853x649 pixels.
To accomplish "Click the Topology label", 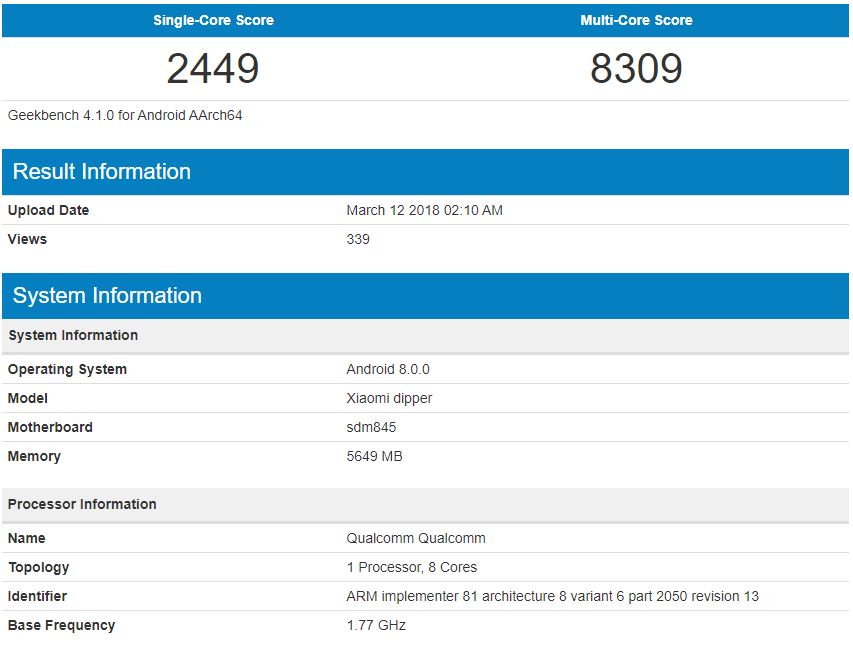I will click(39, 567).
